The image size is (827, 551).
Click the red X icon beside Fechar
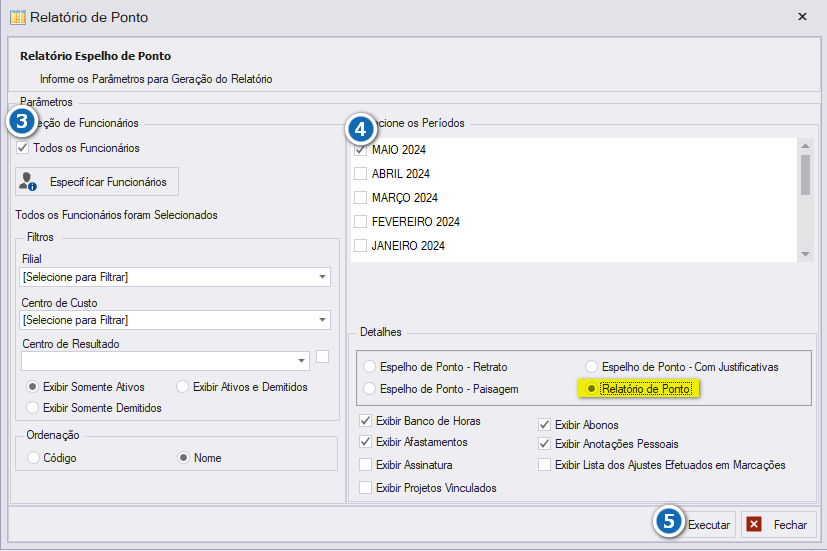pos(754,524)
